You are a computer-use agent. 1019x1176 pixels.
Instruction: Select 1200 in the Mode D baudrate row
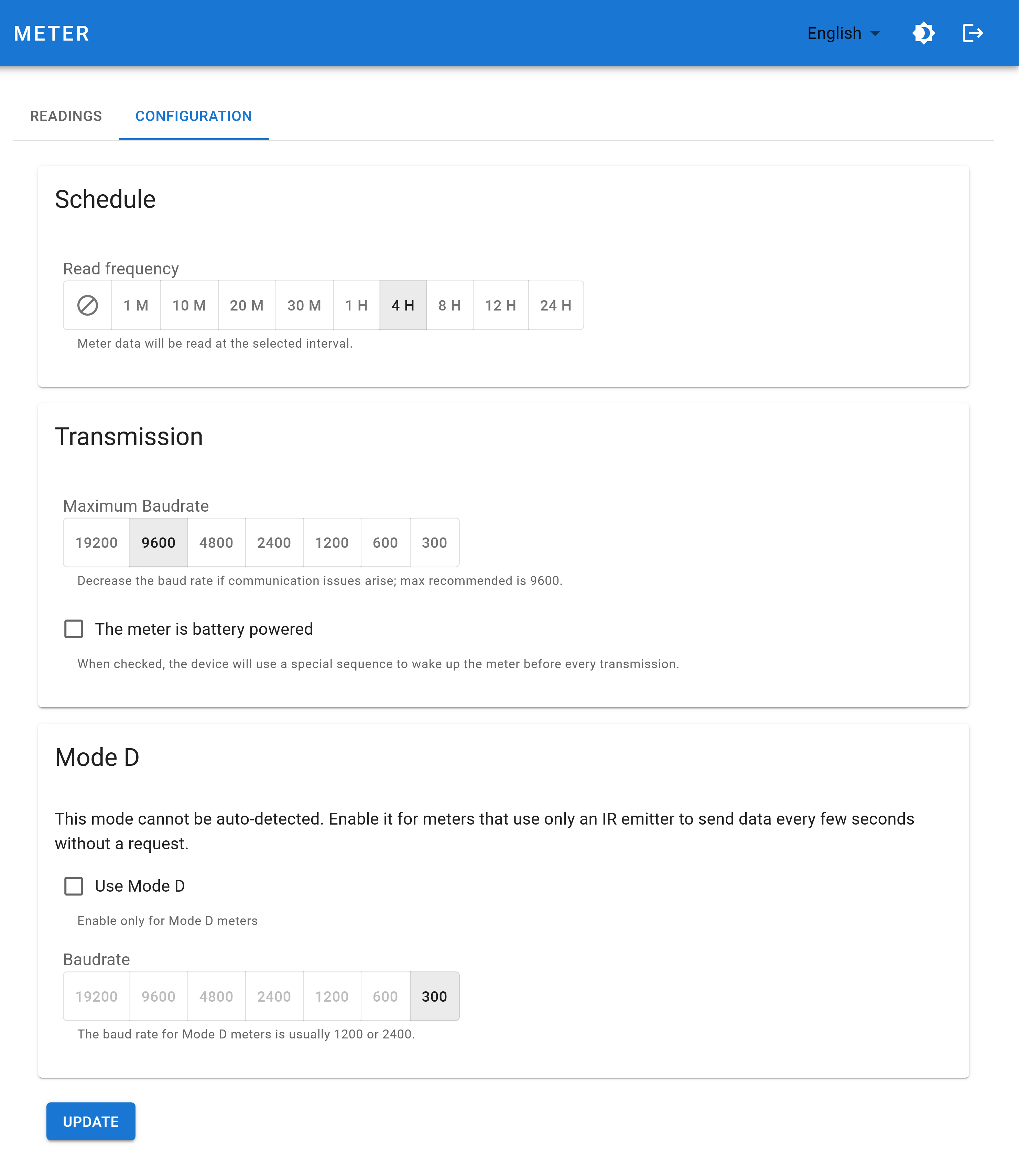pyautogui.click(x=332, y=996)
